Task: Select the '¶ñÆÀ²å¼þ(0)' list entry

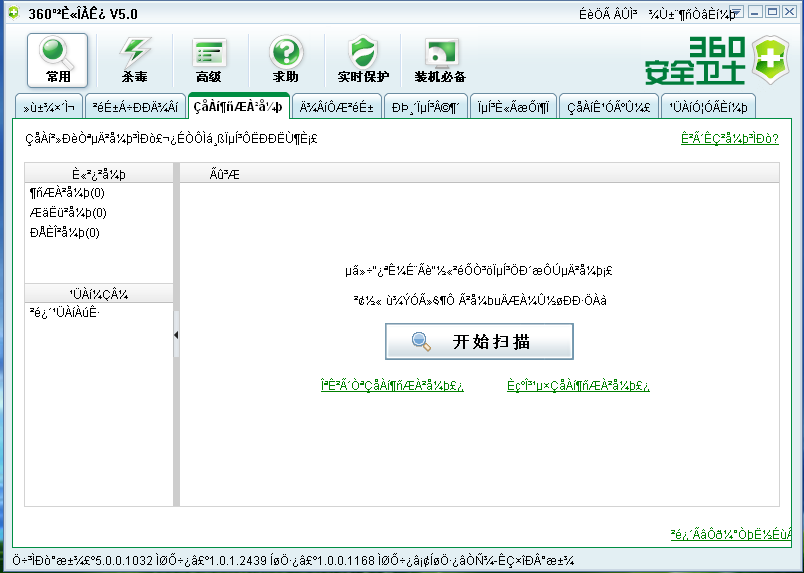Action: (x=67, y=193)
